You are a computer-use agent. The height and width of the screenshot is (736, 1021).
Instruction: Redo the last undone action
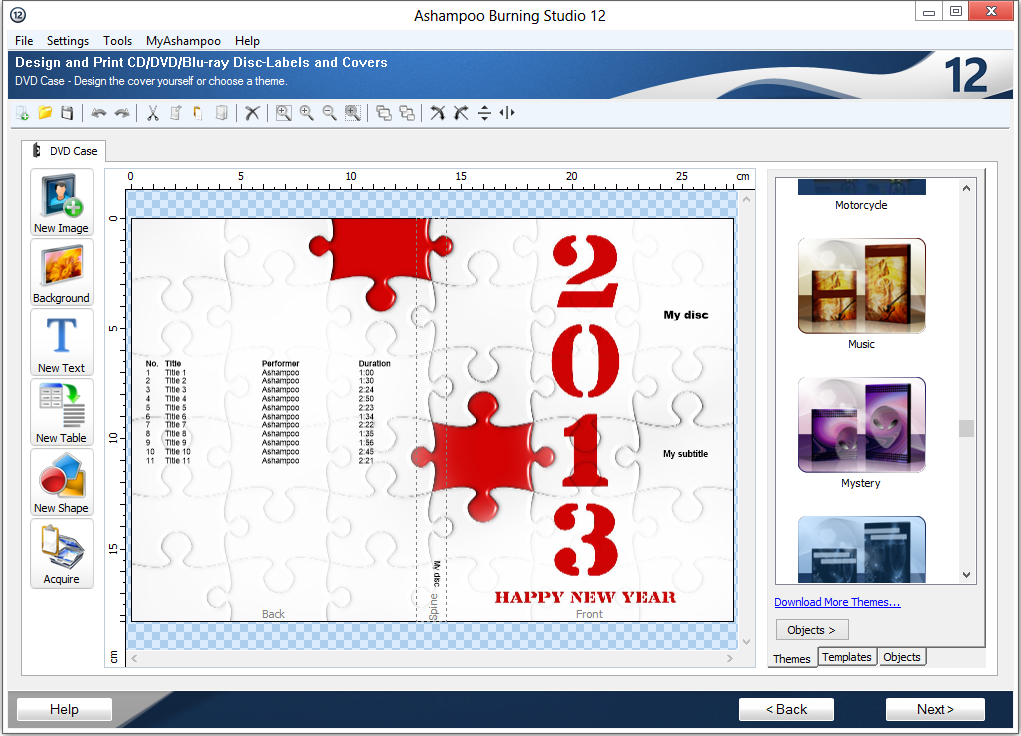click(x=122, y=113)
